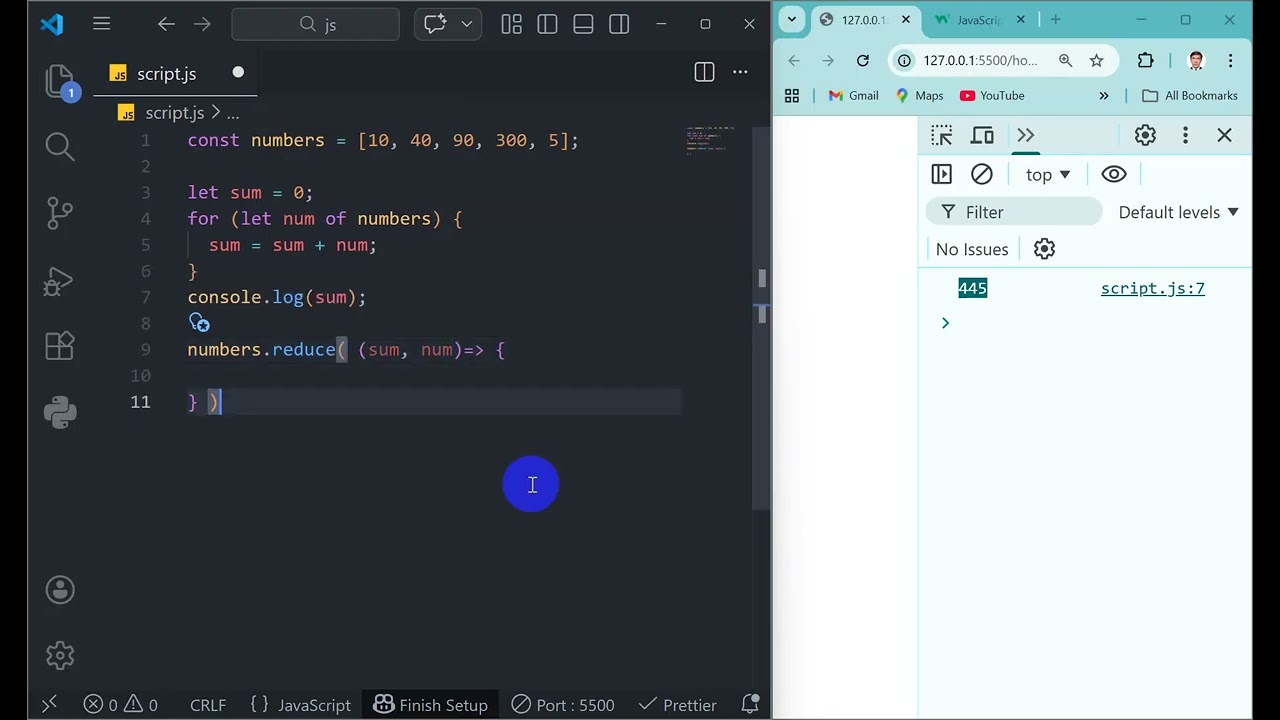Open the Copilot dropdown arrow in the title bar
Image resolution: width=1280 pixels, height=720 pixels.
coord(467,24)
